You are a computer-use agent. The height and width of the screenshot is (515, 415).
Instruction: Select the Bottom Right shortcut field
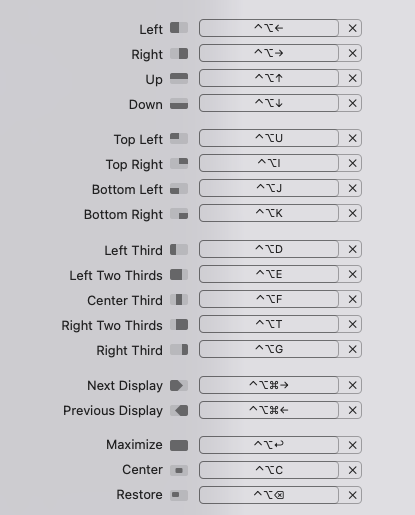point(269,213)
